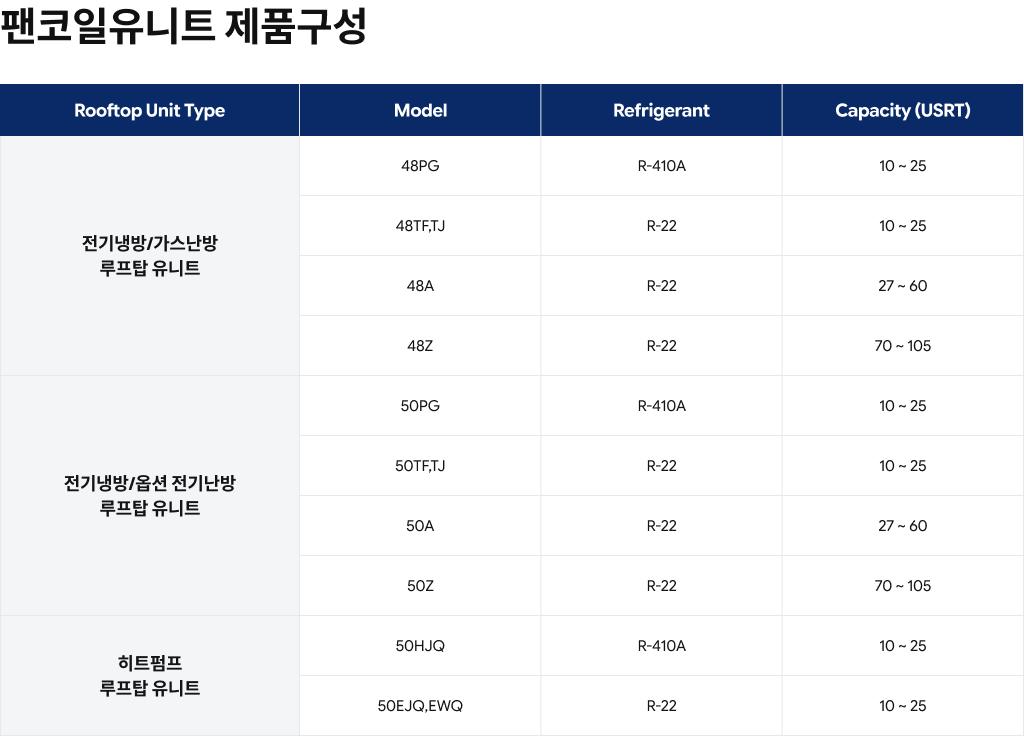1024x736 pixels.
Task: Click R-22 refrigerant in 48TF,TJ row
Action: pyautogui.click(x=661, y=226)
